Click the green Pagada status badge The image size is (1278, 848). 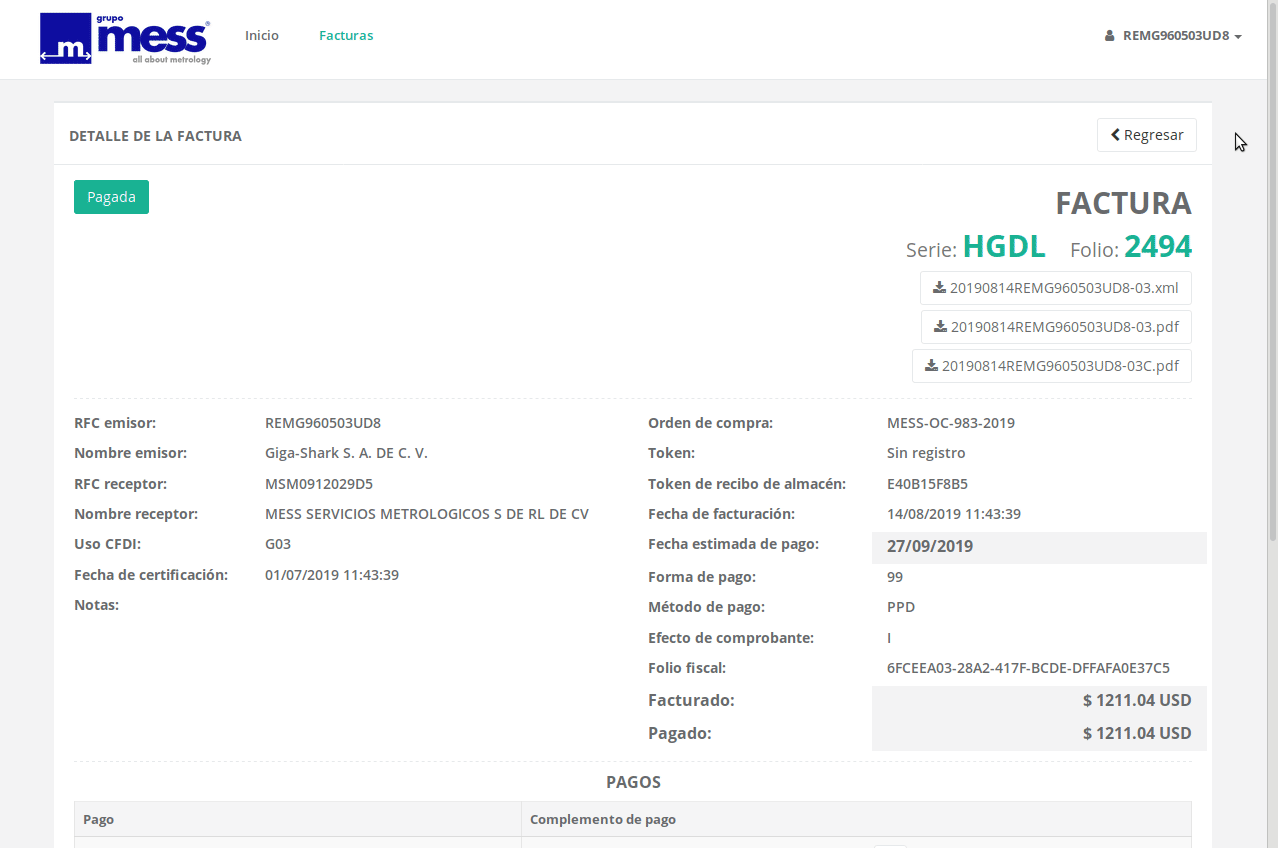point(111,197)
